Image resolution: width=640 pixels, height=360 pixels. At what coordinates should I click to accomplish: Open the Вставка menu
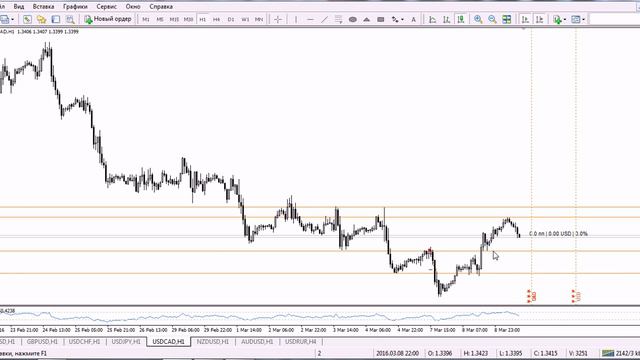pyautogui.click(x=43, y=7)
